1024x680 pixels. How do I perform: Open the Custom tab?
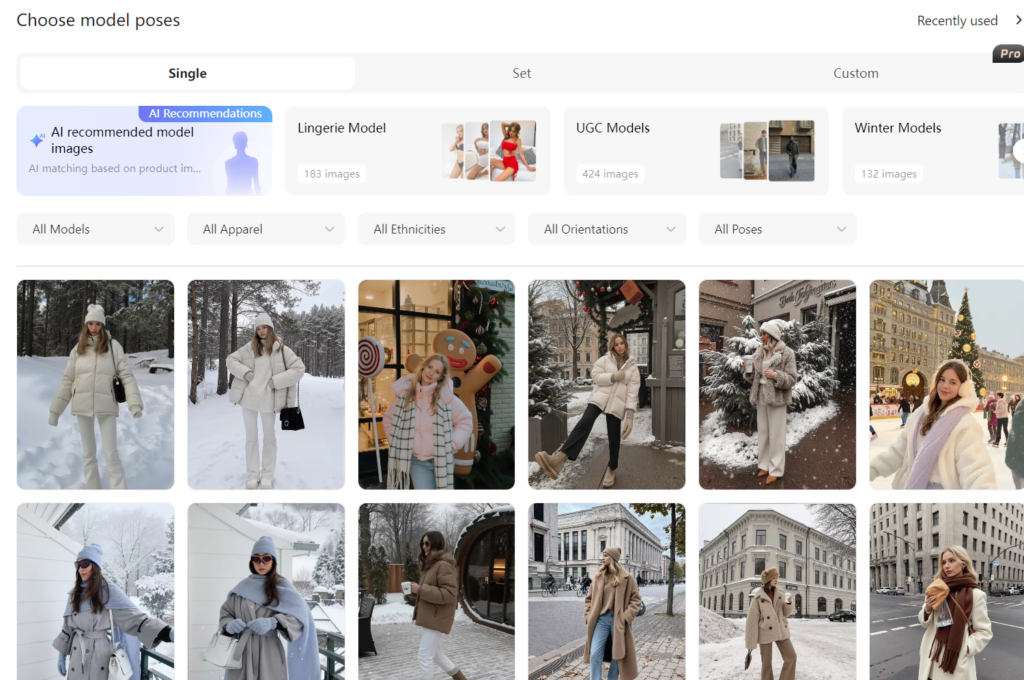[x=856, y=73]
